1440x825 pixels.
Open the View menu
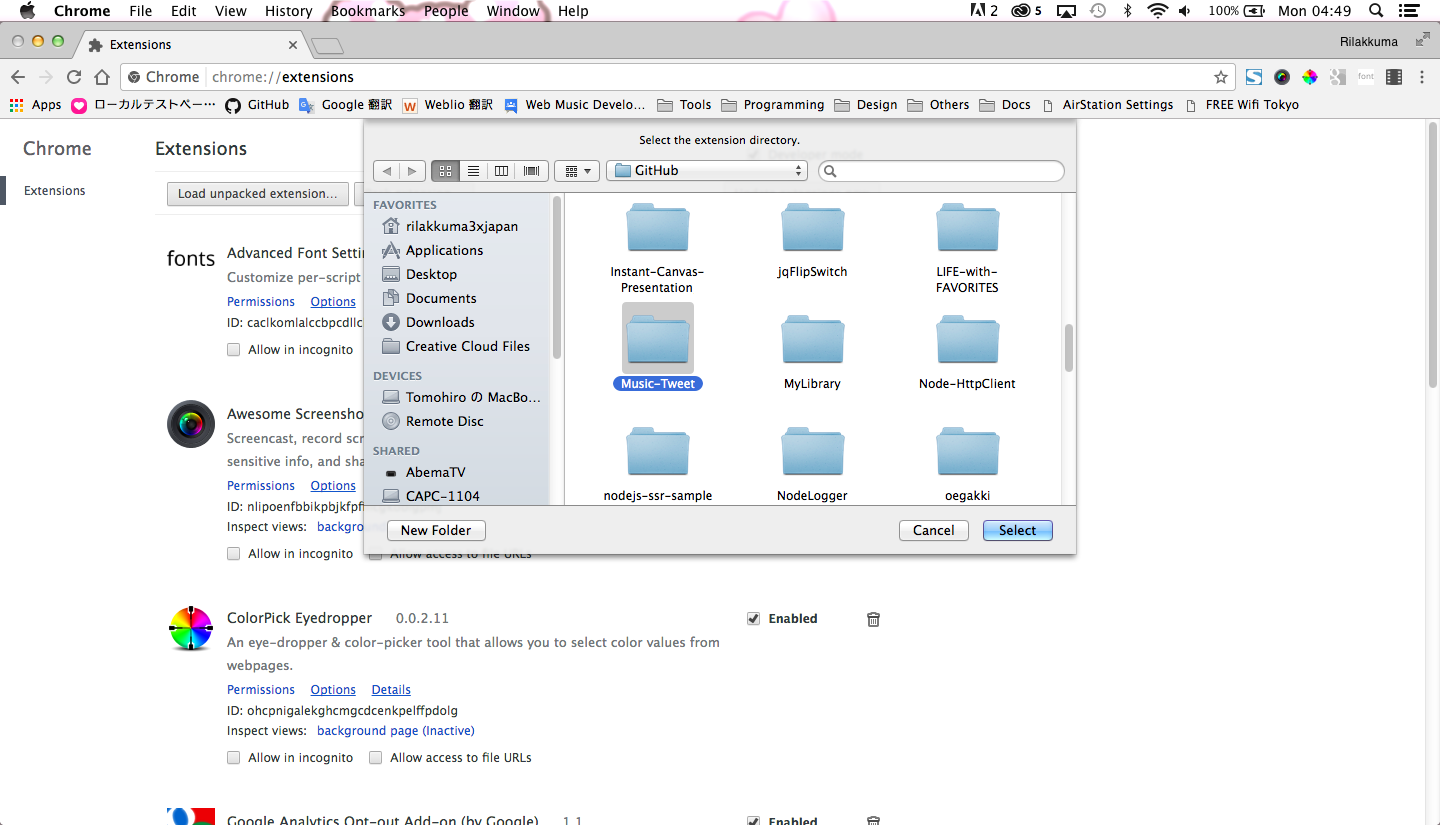point(230,11)
